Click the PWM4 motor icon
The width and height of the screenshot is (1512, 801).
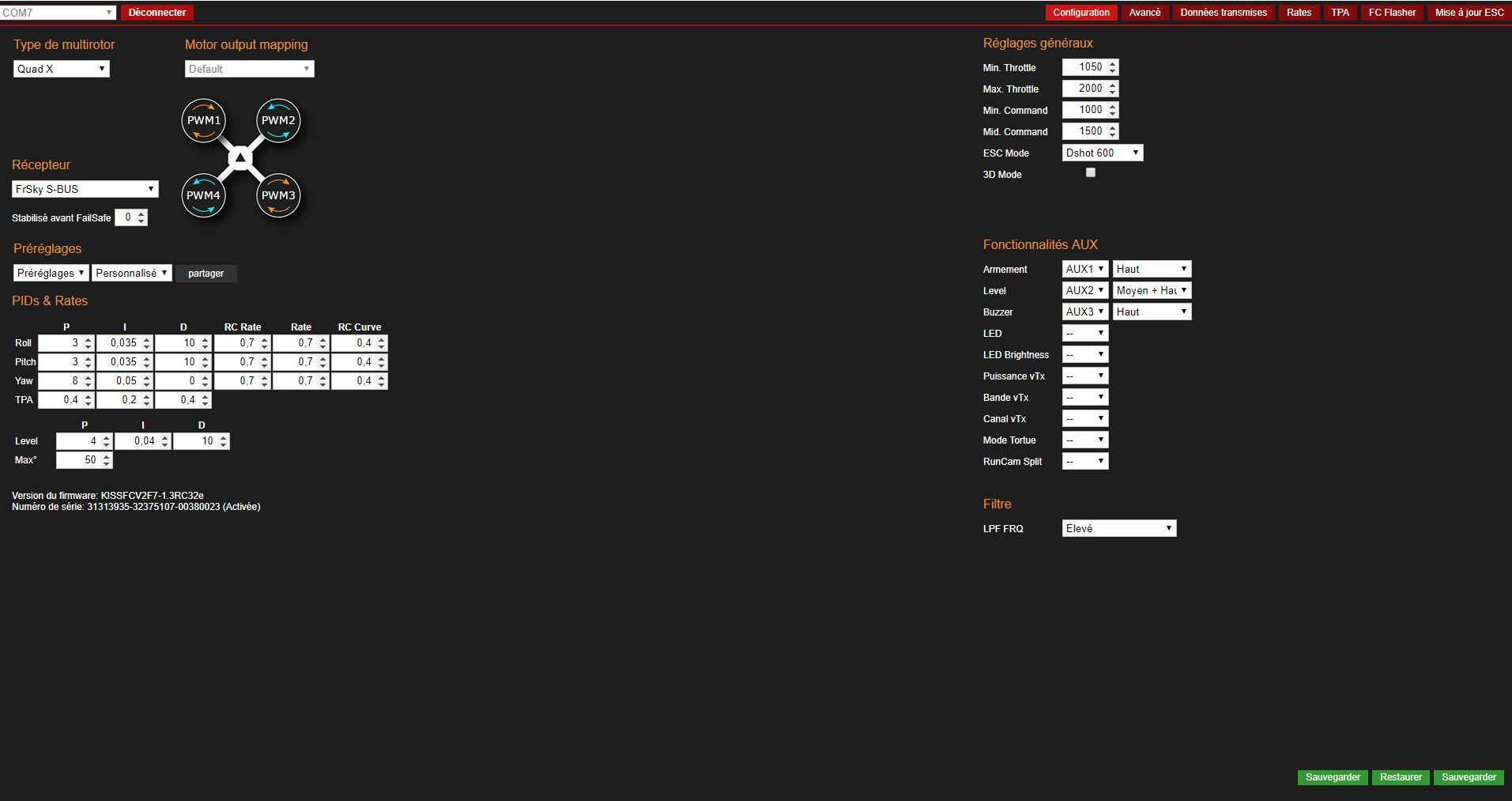coord(203,195)
